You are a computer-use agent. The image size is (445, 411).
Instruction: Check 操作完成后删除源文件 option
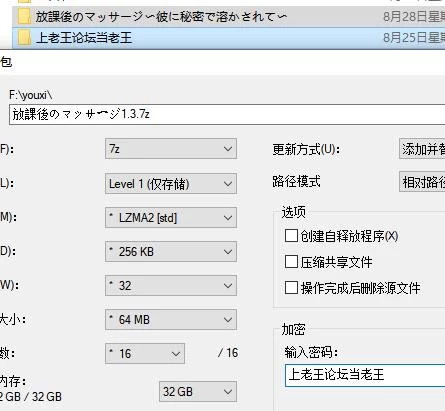coord(291,287)
